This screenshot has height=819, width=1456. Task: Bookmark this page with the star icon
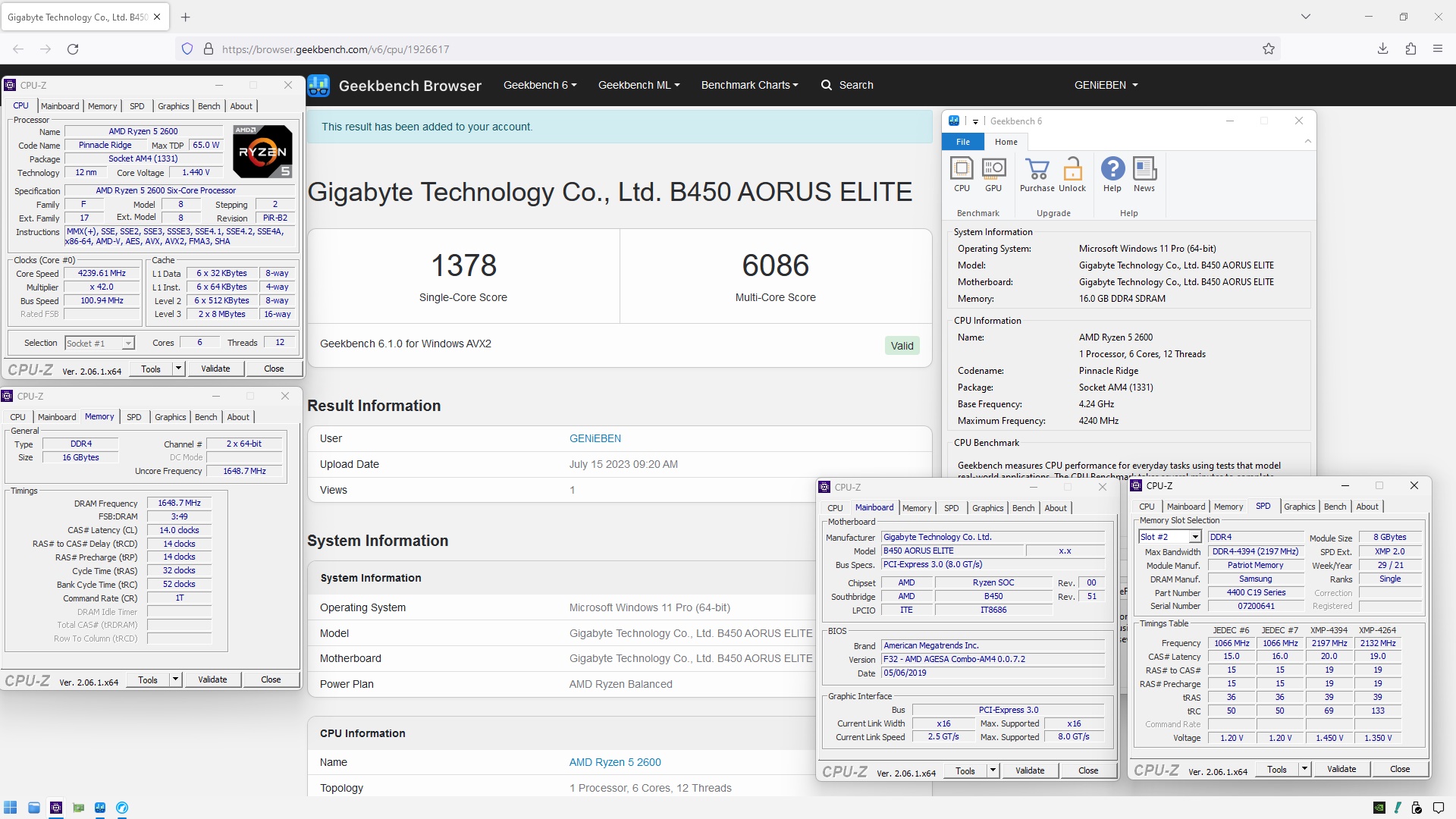1269,49
